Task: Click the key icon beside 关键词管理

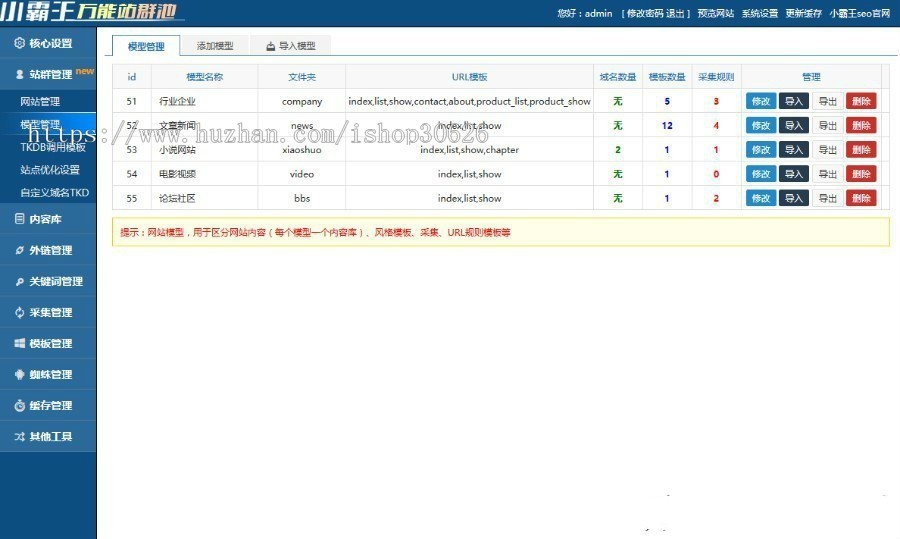Action: tap(20, 281)
